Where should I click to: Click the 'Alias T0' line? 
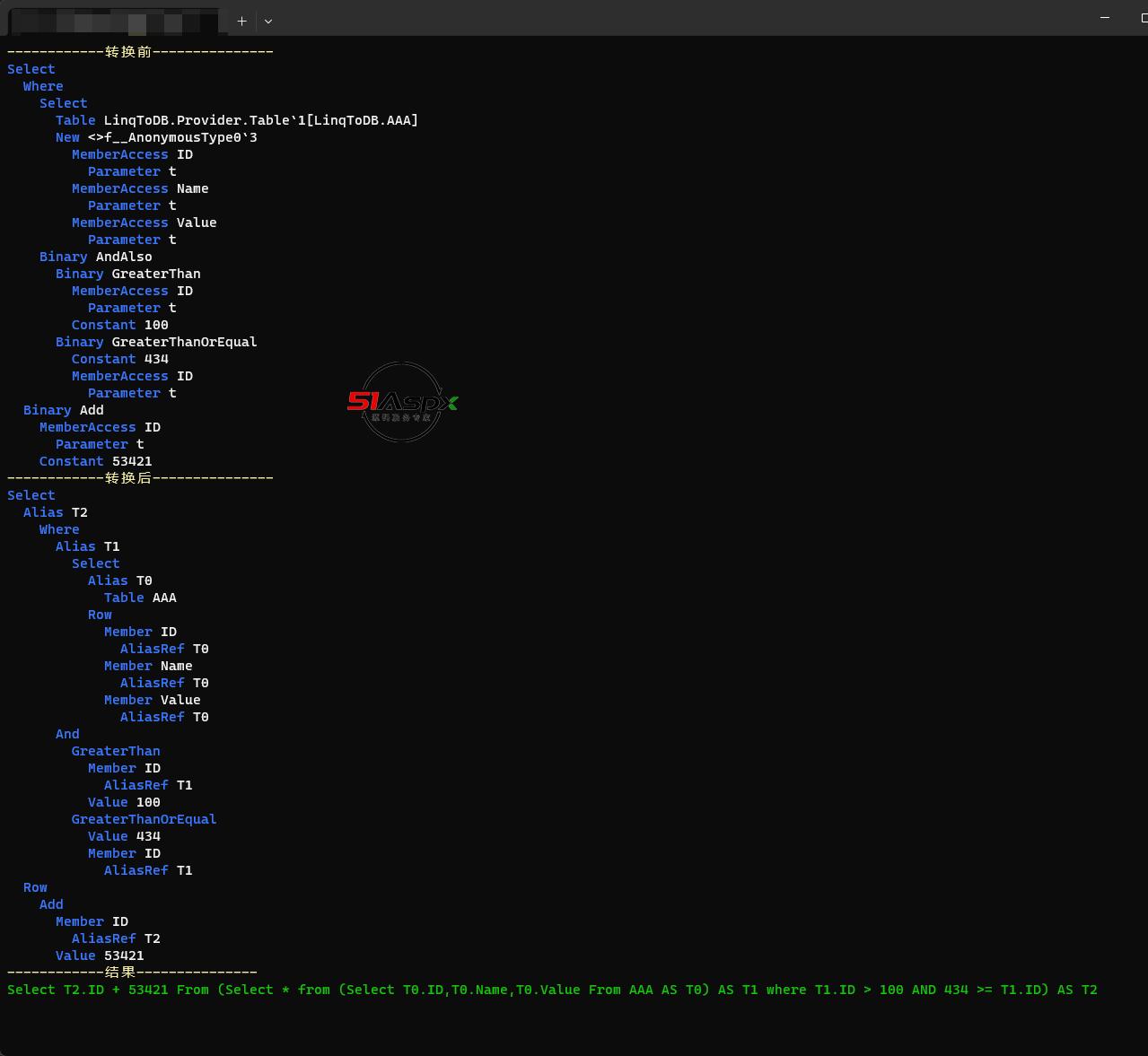click(x=120, y=580)
